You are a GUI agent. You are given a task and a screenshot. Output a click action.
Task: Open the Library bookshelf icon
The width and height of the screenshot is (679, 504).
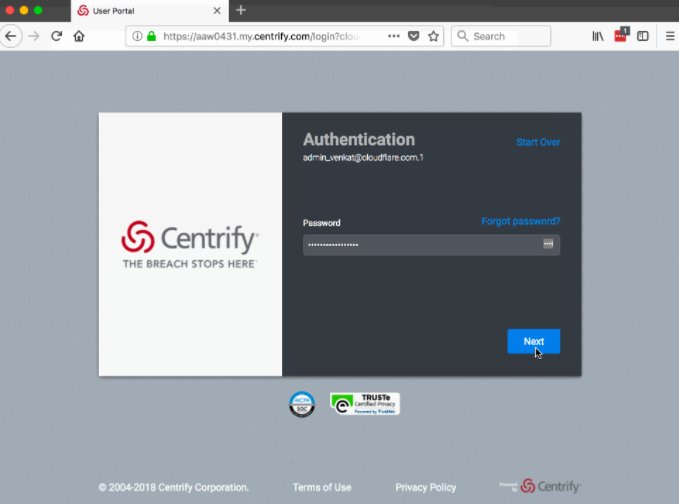pos(598,36)
